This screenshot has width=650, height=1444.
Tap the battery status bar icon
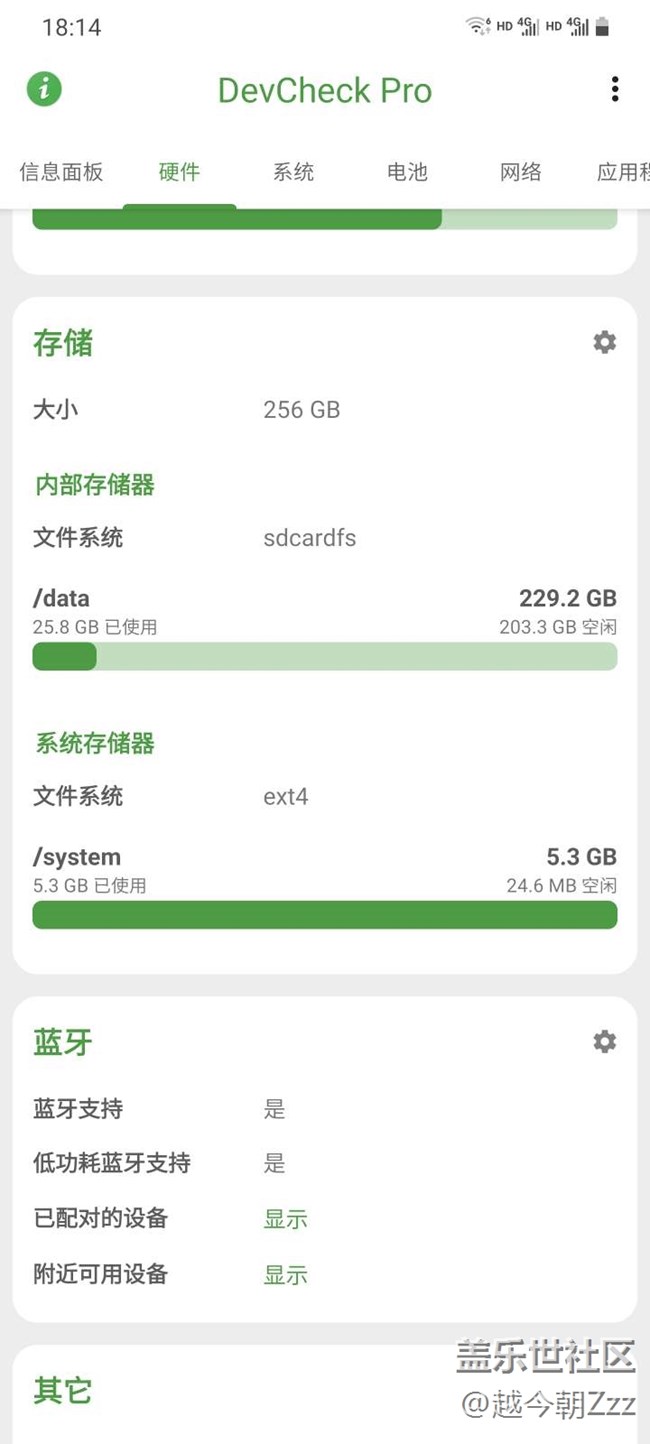click(x=602, y=27)
